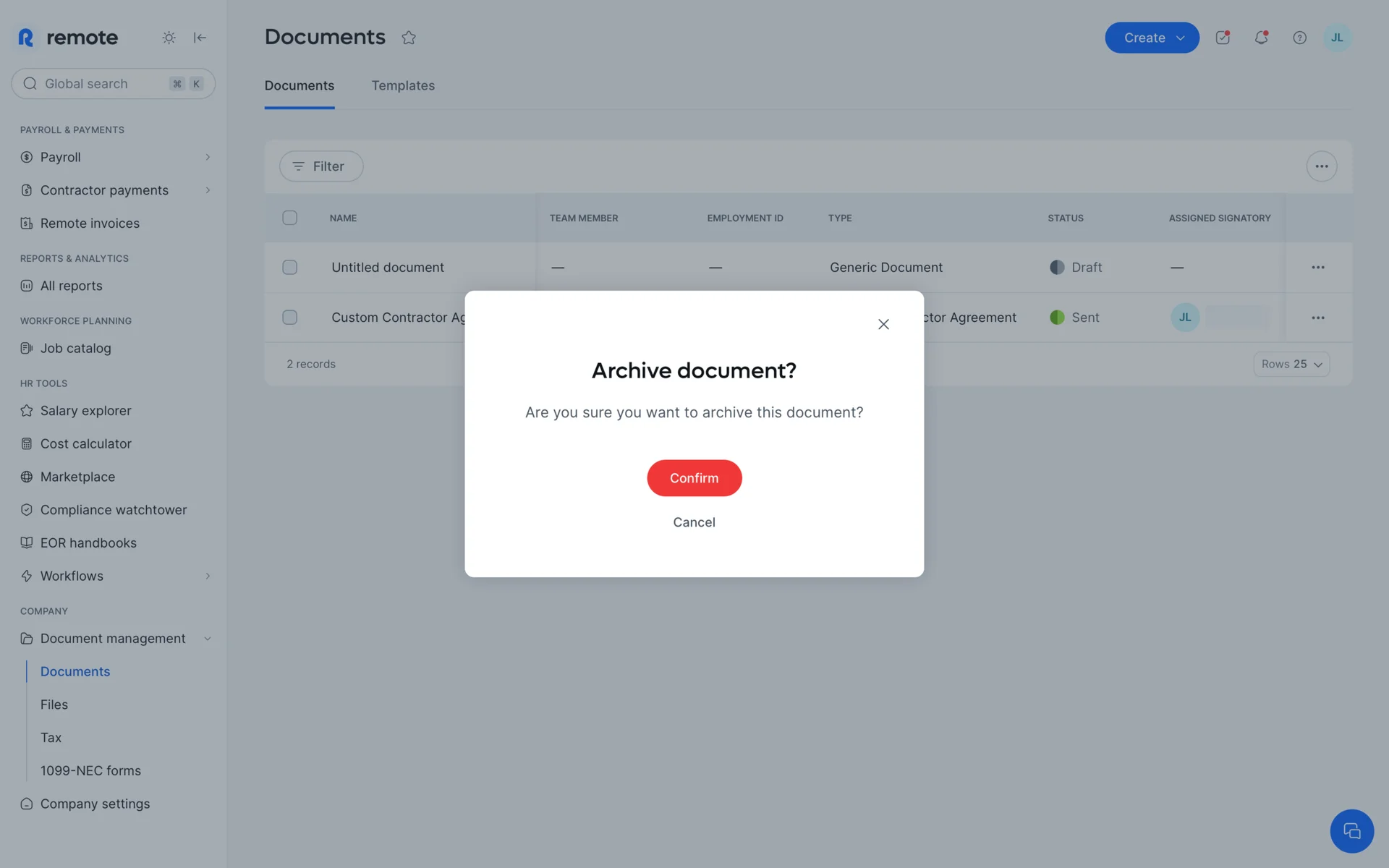Open the chat widget bubble
The width and height of the screenshot is (1389, 868).
[x=1351, y=831]
